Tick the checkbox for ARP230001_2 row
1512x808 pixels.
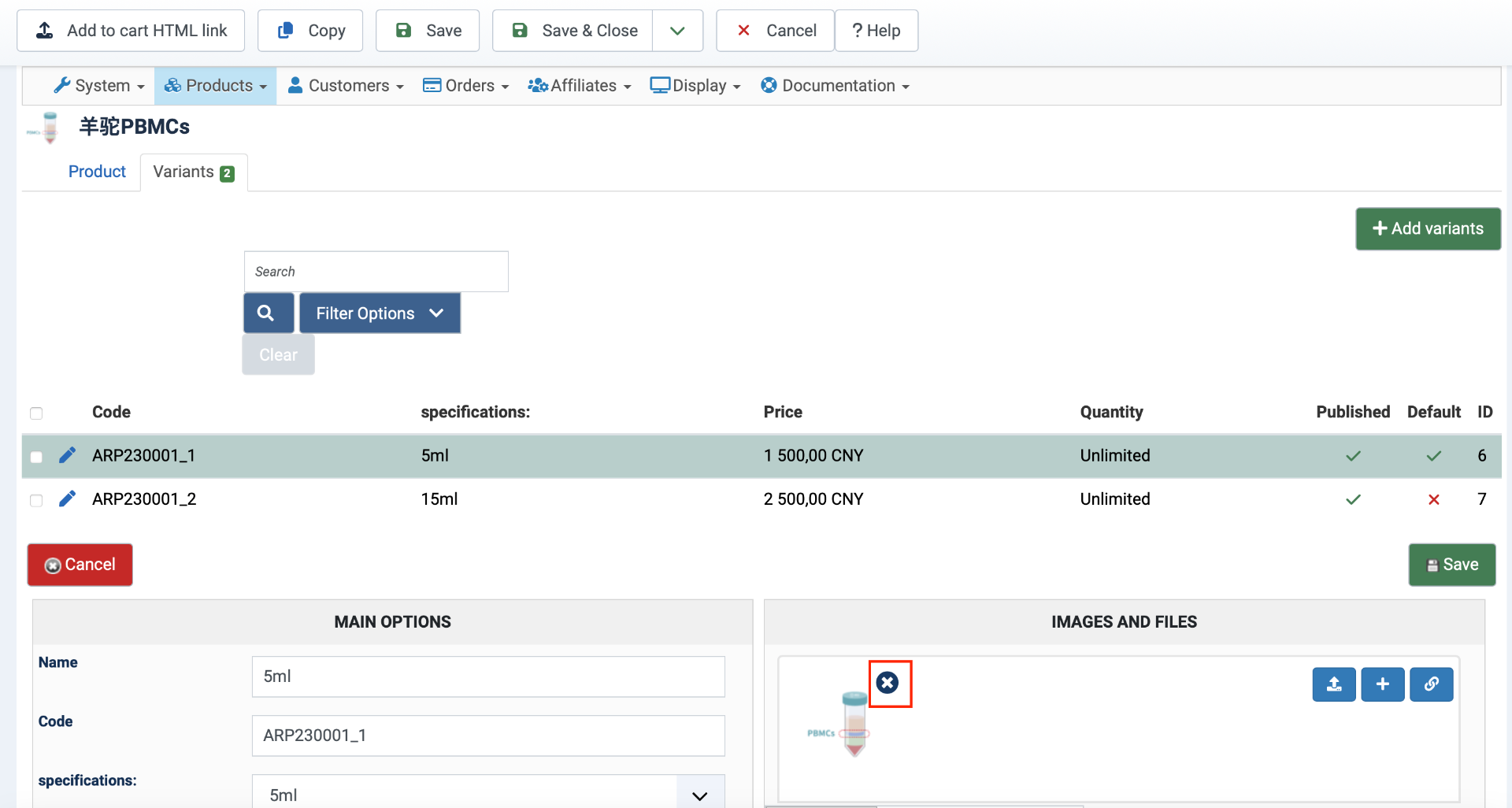pyautogui.click(x=36, y=500)
